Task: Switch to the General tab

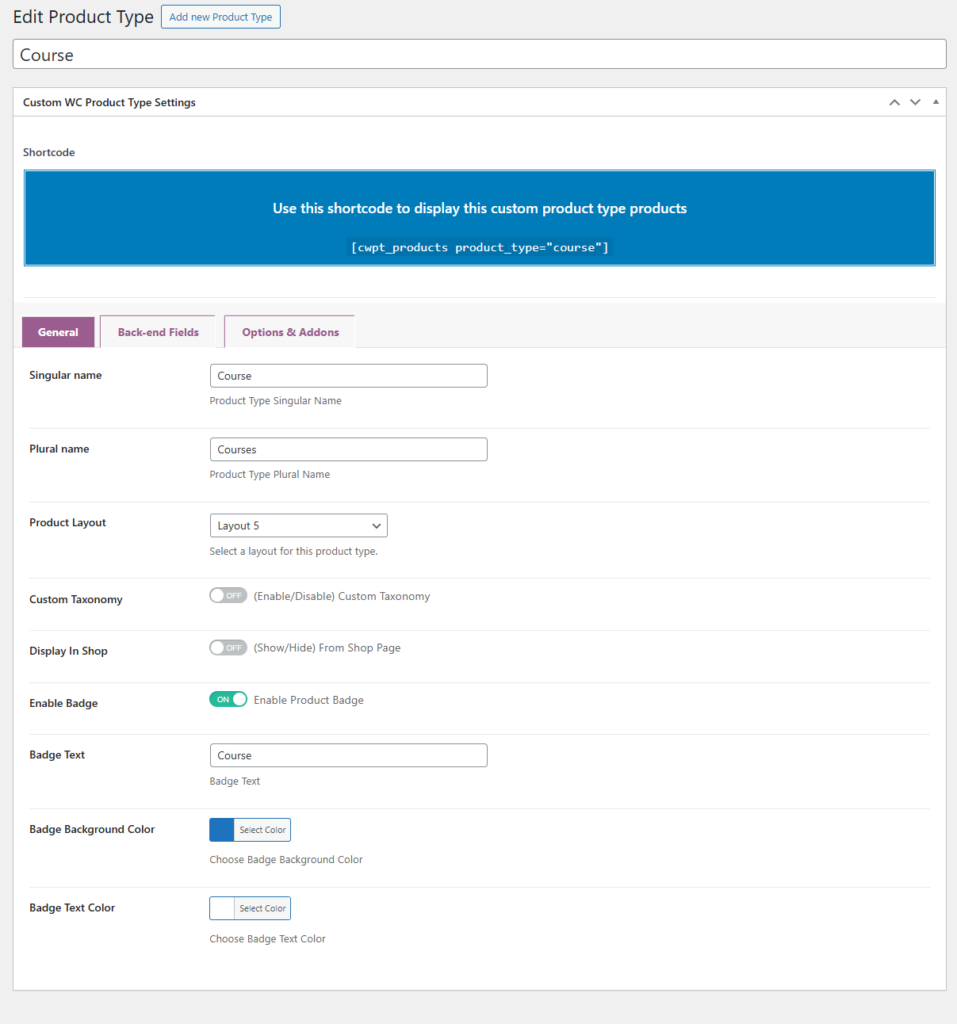Action: [58, 332]
